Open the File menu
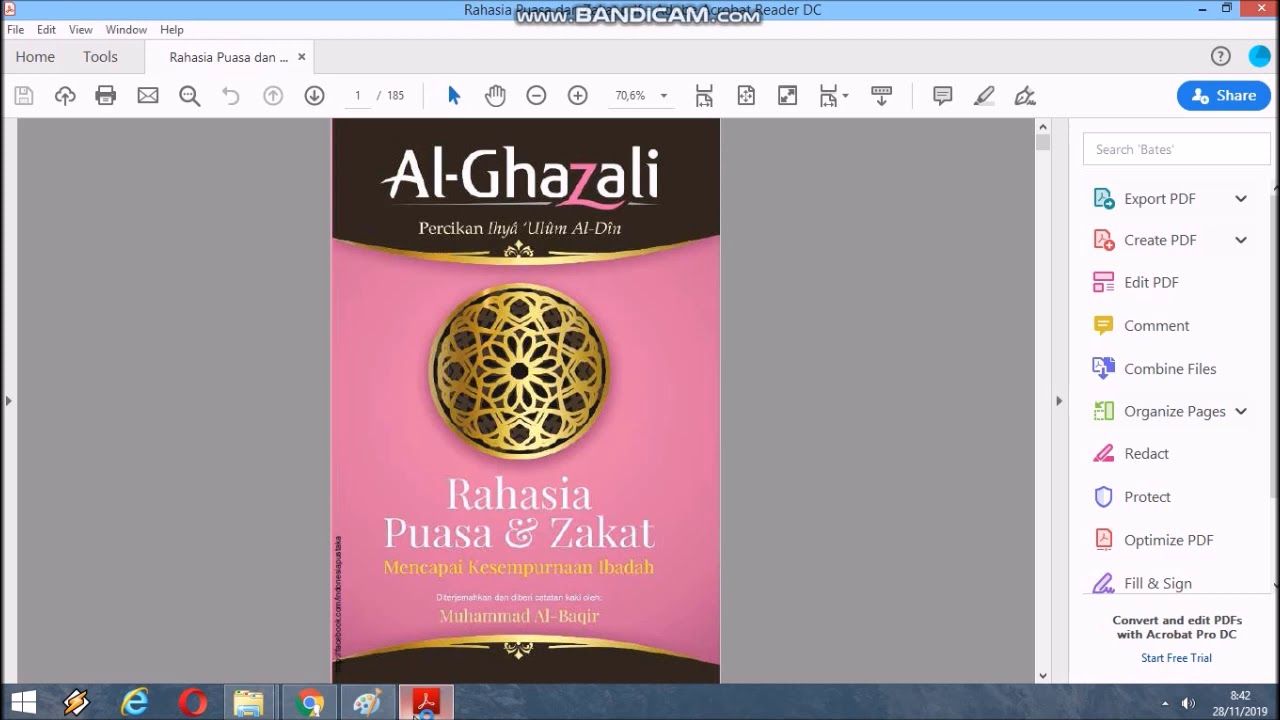This screenshot has width=1280, height=720. pyautogui.click(x=16, y=30)
